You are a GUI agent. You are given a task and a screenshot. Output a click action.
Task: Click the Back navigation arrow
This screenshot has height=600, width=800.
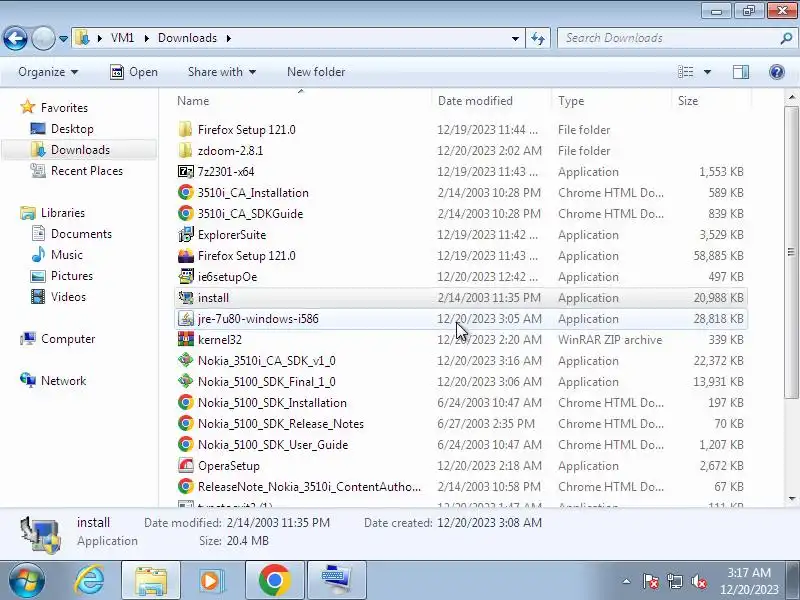pos(15,38)
